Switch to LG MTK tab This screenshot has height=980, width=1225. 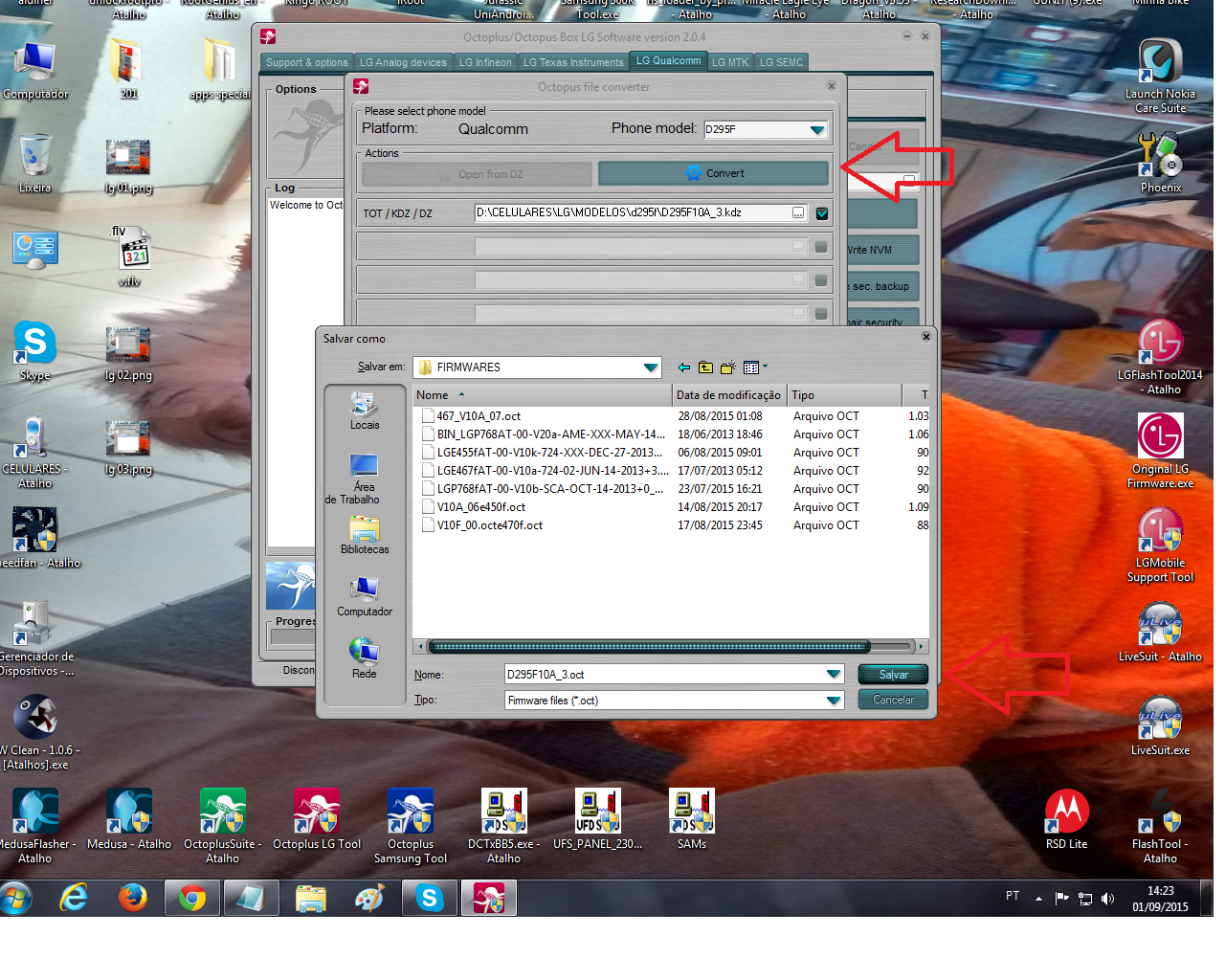click(x=730, y=62)
